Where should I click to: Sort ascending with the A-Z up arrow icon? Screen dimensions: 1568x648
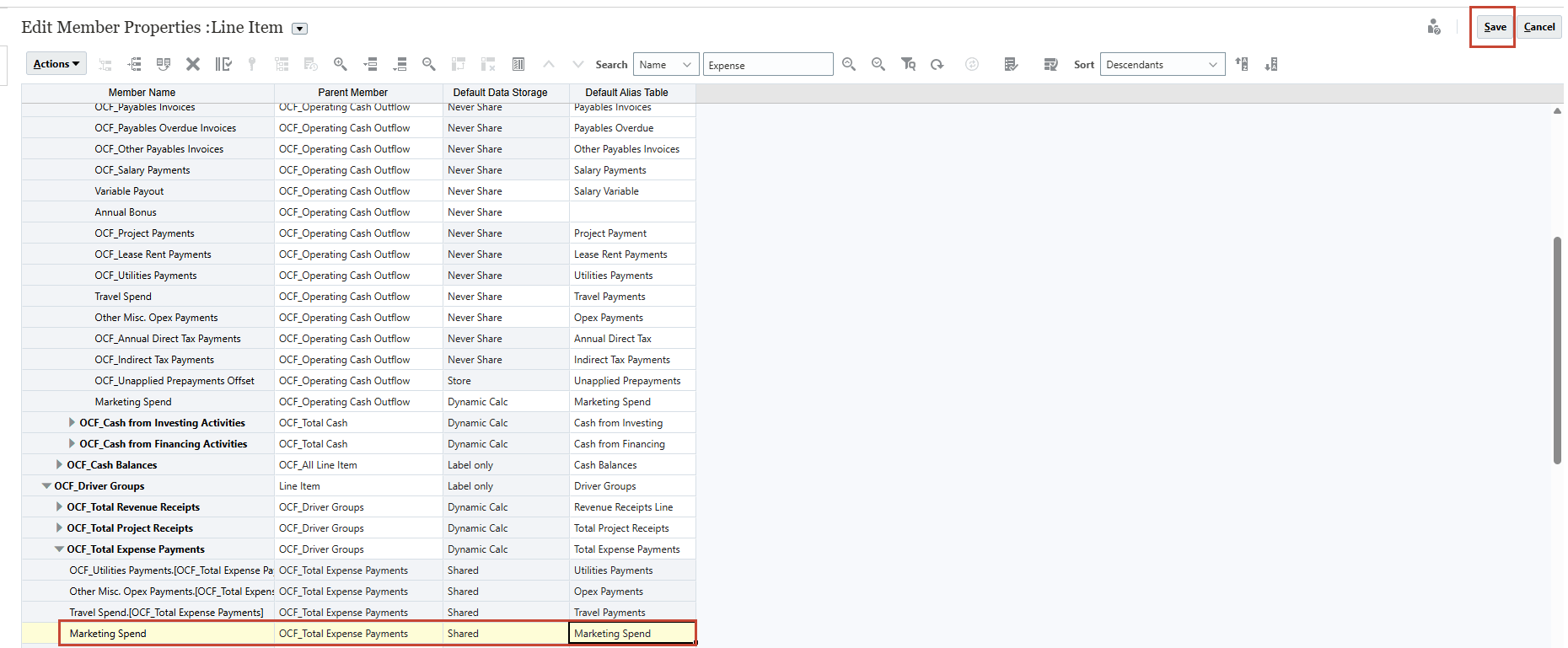tap(1242, 64)
